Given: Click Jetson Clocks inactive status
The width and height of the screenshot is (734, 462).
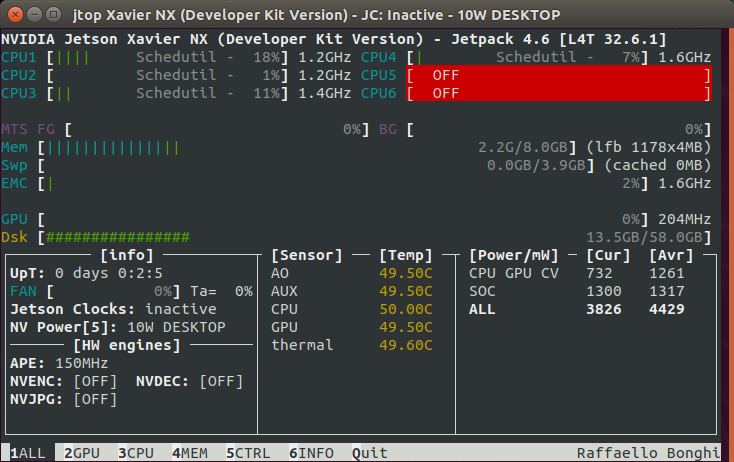Looking at the screenshot, I should point(113,309).
